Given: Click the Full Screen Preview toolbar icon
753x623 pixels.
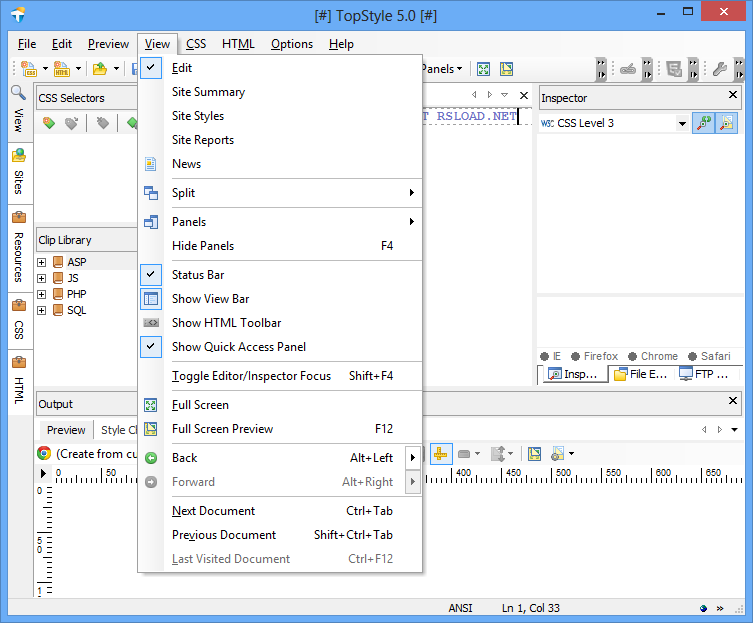Looking at the screenshot, I should pyautogui.click(x=506, y=69).
